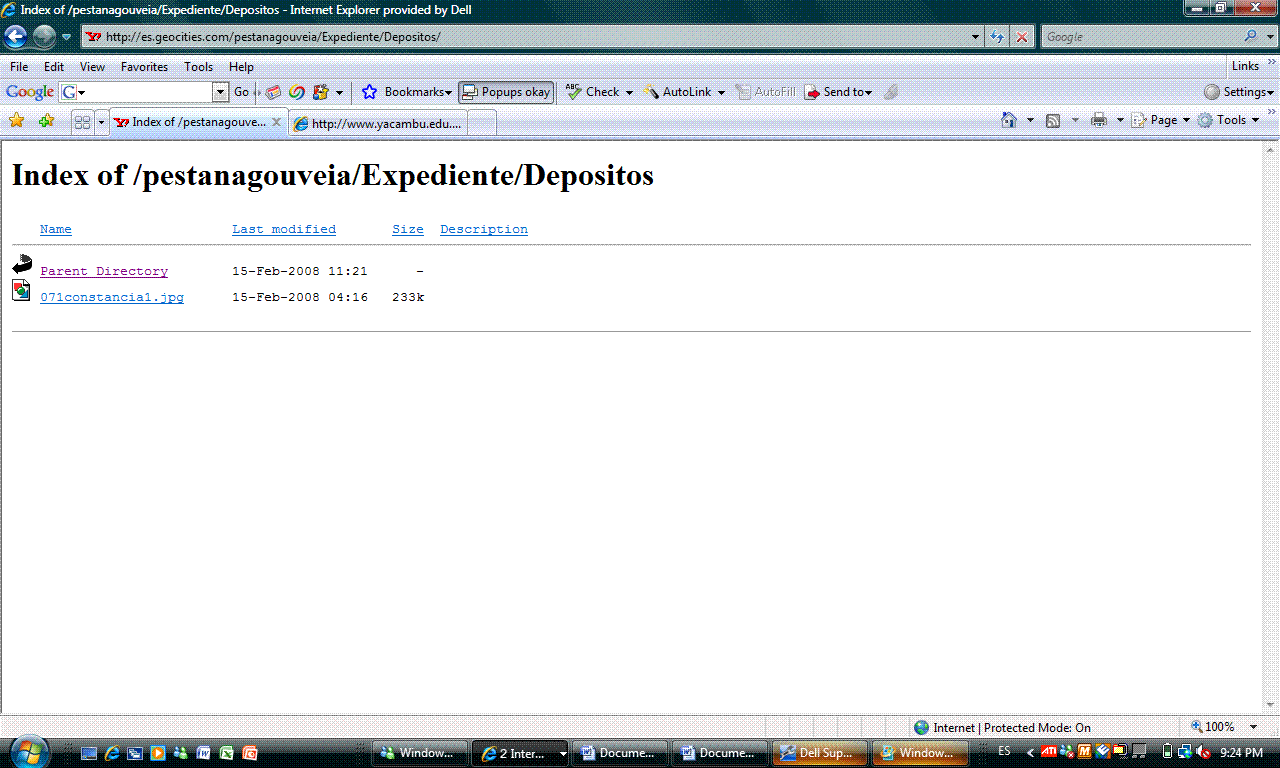Click the RSS feeds icon
This screenshot has width=1280, height=768.
point(1053,120)
